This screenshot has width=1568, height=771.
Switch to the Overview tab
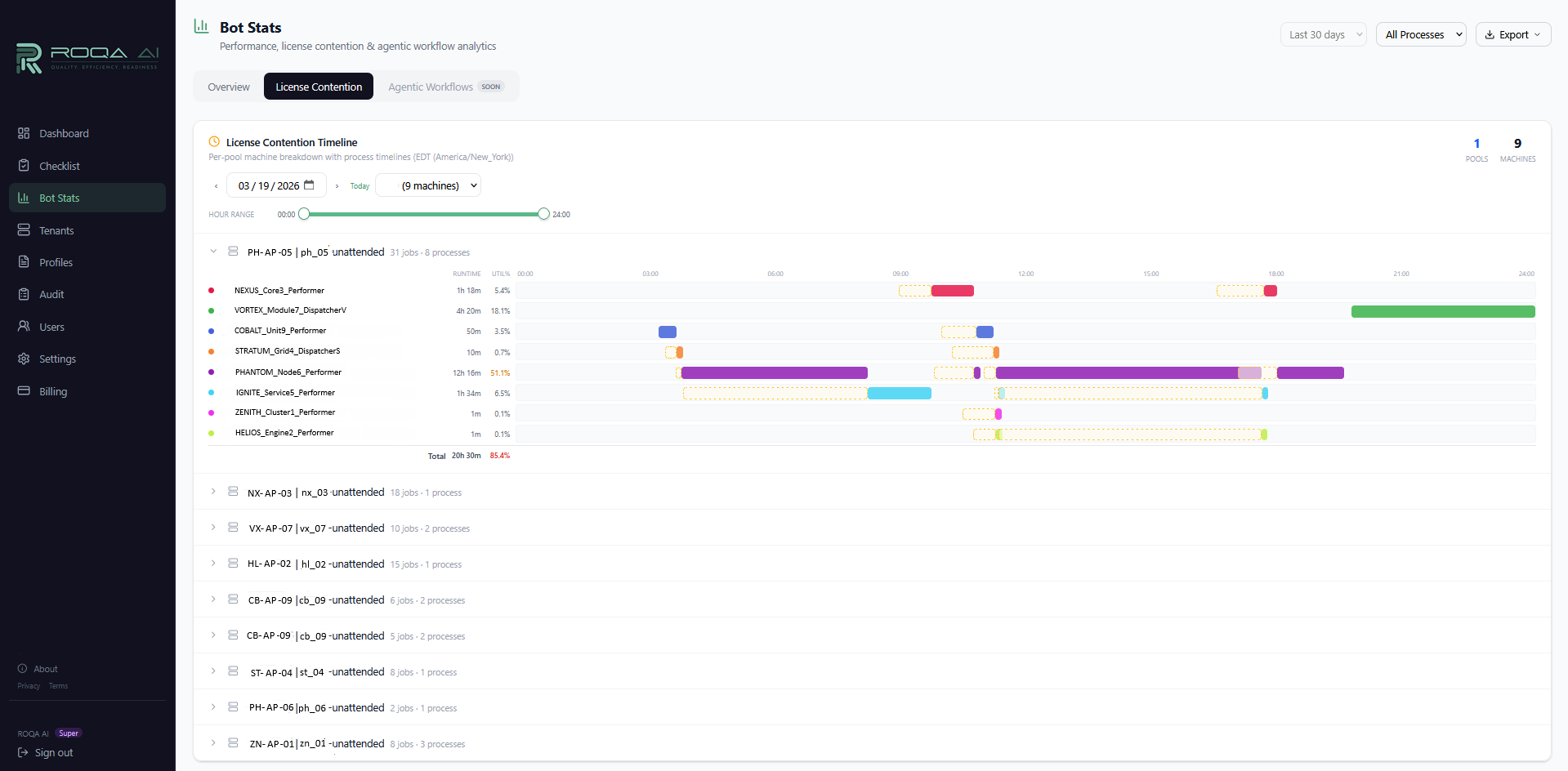click(228, 87)
